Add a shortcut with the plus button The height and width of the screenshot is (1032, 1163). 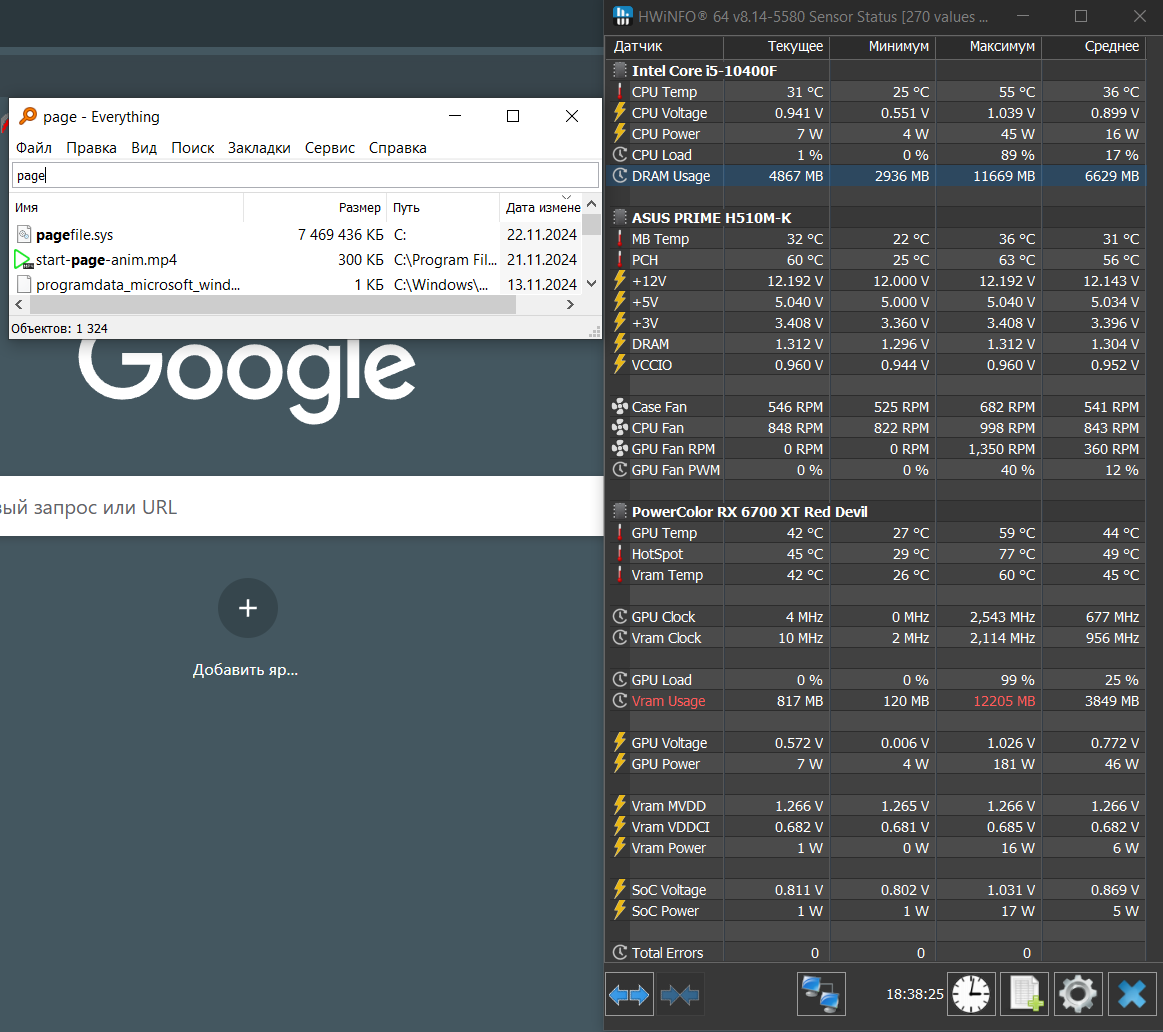248,608
